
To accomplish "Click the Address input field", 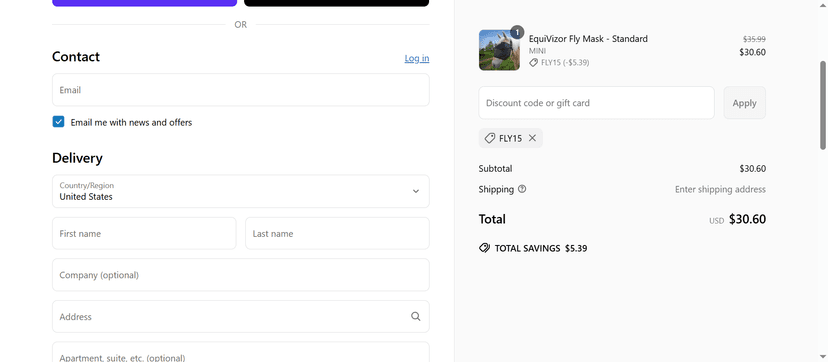I will tap(241, 317).
